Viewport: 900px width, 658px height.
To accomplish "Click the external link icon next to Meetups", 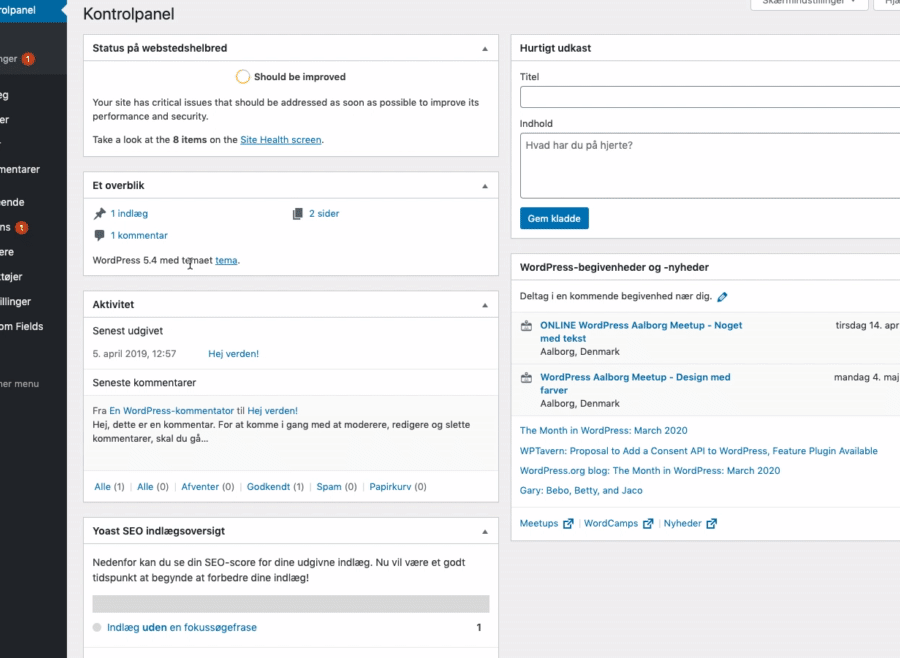I will coord(568,524).
